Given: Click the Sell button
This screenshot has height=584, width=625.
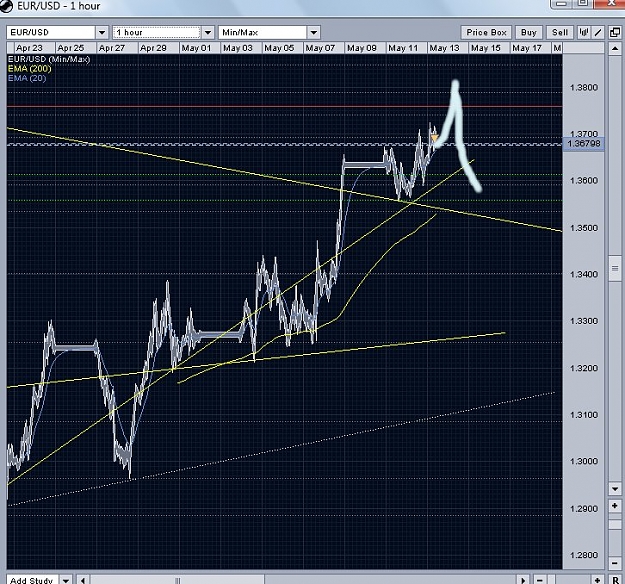Looking at the screenshot, I should pyautogui.click(x=560, y=32).
